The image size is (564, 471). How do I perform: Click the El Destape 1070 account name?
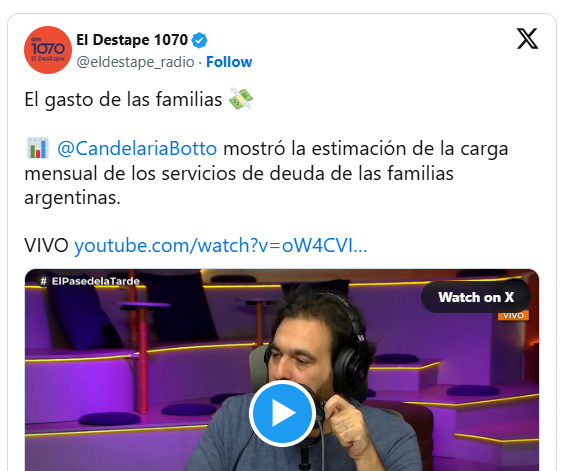tap(132, 40)
